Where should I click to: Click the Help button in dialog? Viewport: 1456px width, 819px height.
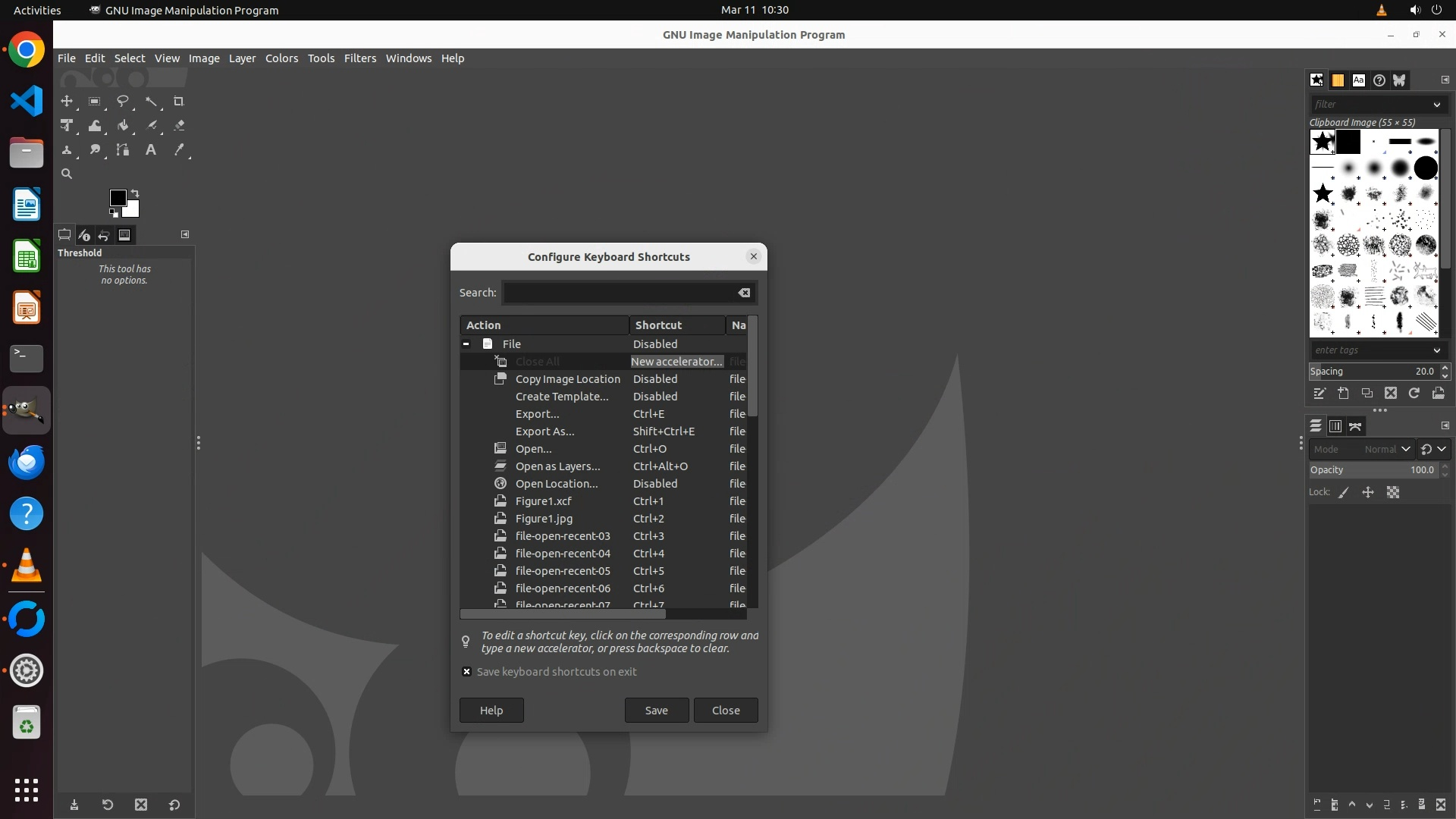[491, 711]
